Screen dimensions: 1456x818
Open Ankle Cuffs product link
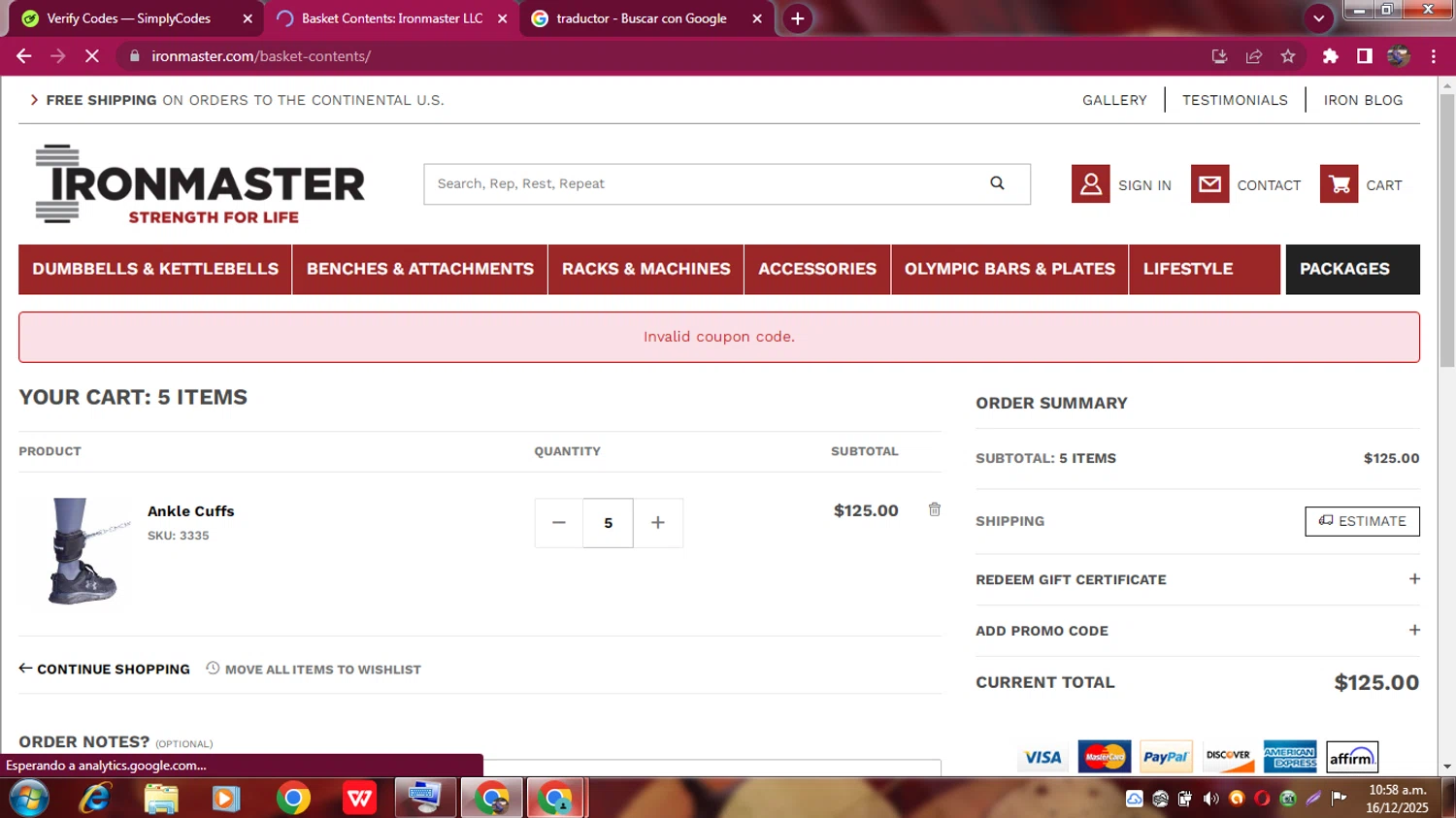point(190,511)
